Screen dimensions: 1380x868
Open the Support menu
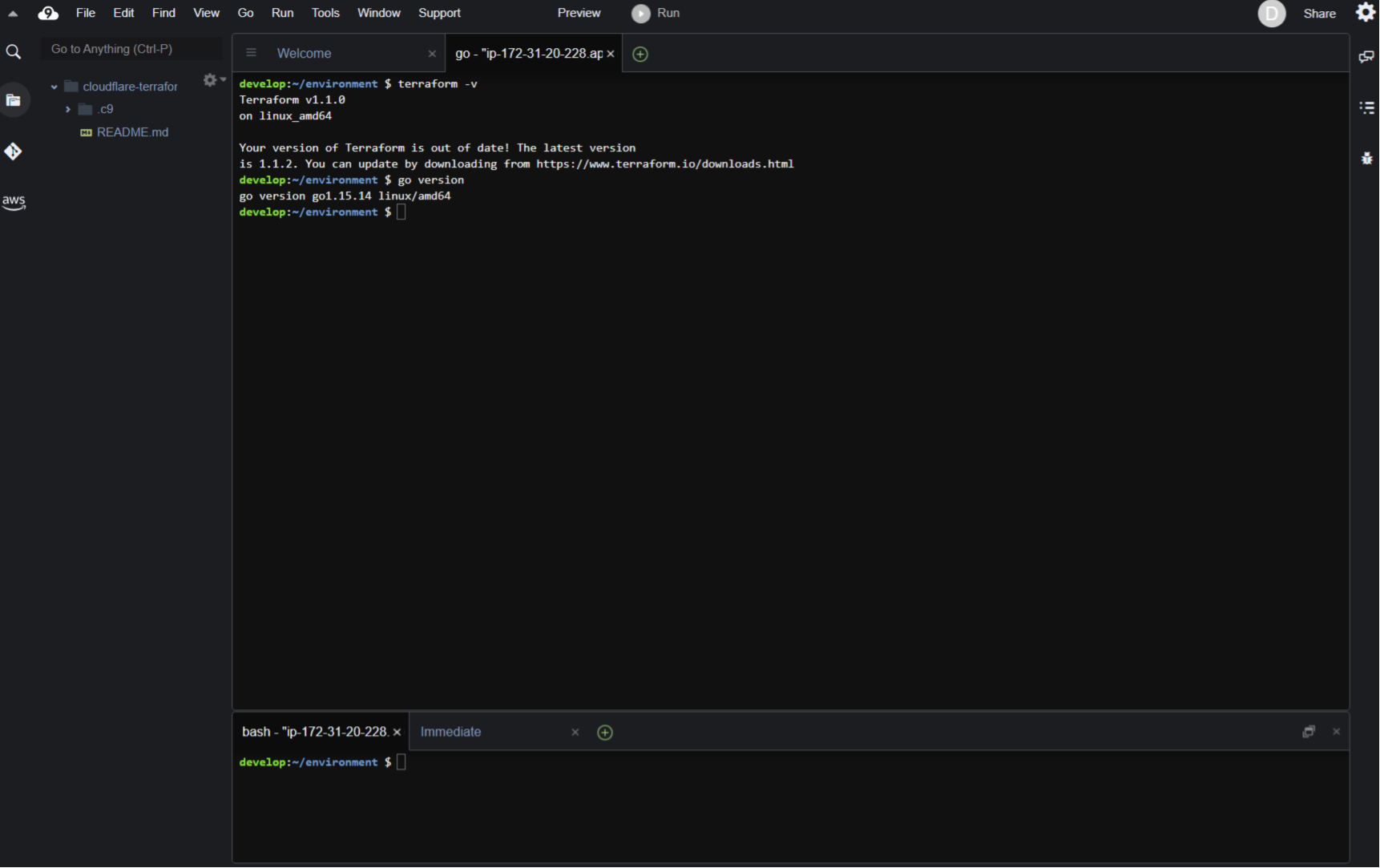coord(439,13)
